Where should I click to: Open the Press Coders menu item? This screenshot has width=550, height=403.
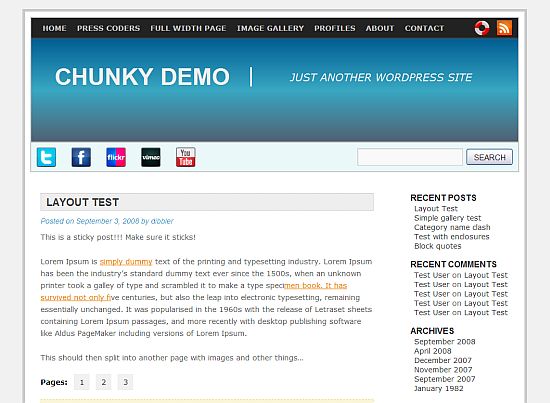pyautogui.click(x=108, y=28)
